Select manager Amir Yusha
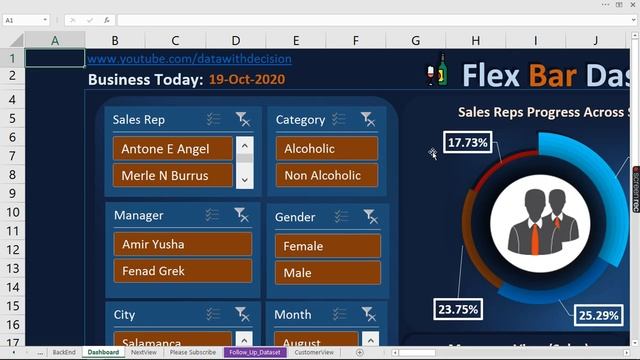Screen dimensions: 640x360 click(x=183, y=244)
